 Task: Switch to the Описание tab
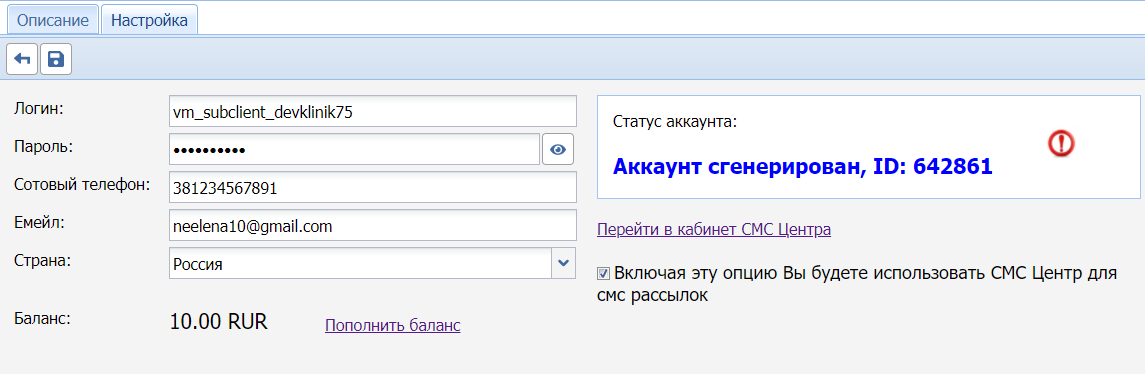tap(53, 20)
